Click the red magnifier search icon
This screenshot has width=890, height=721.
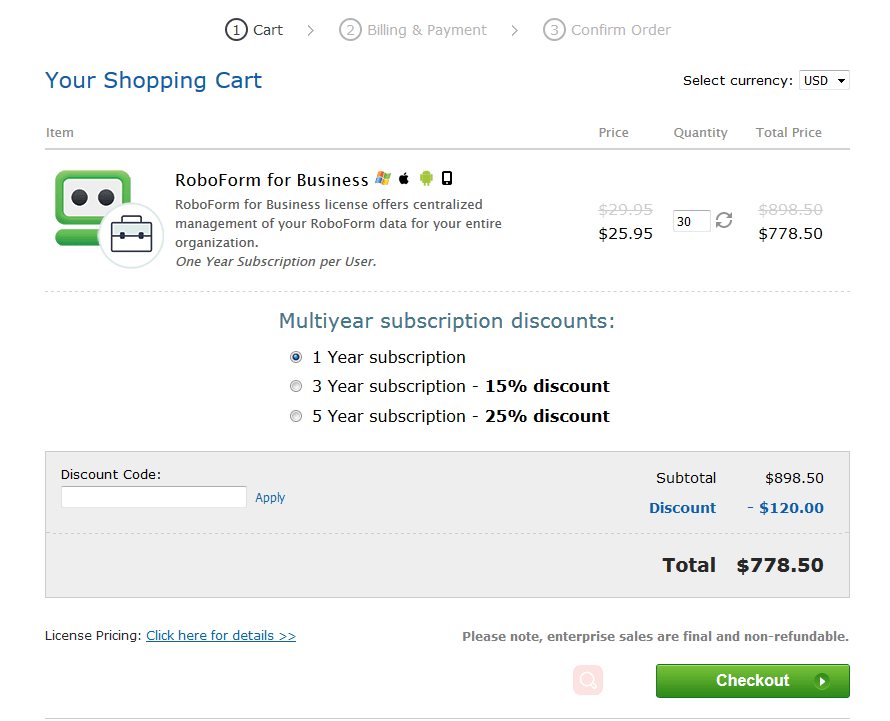(x=588, y=680)
